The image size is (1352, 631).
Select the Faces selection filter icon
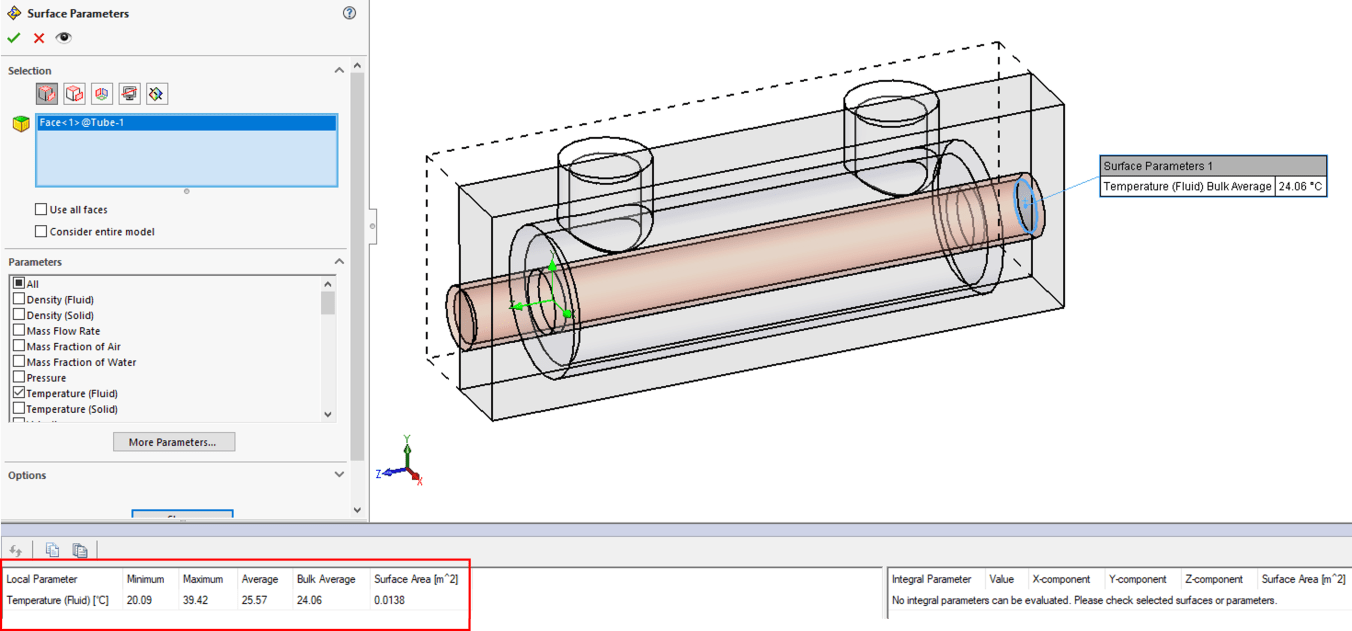46,93
